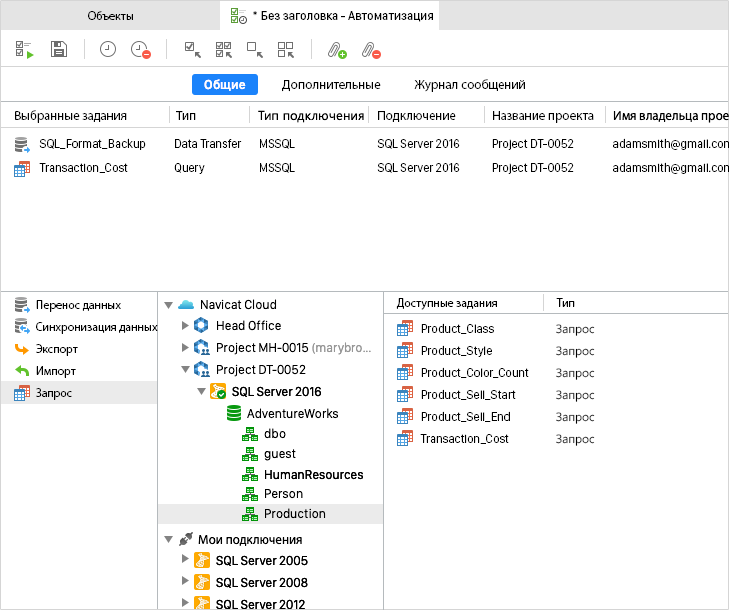The image size is (729, 610).
Task: Start the automation job with the run icon
Action: 24,50
